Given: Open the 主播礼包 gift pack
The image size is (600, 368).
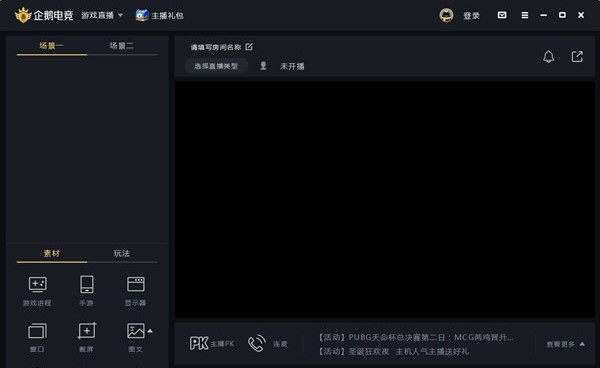Looking at the screenshot, I should click(160, 15).
